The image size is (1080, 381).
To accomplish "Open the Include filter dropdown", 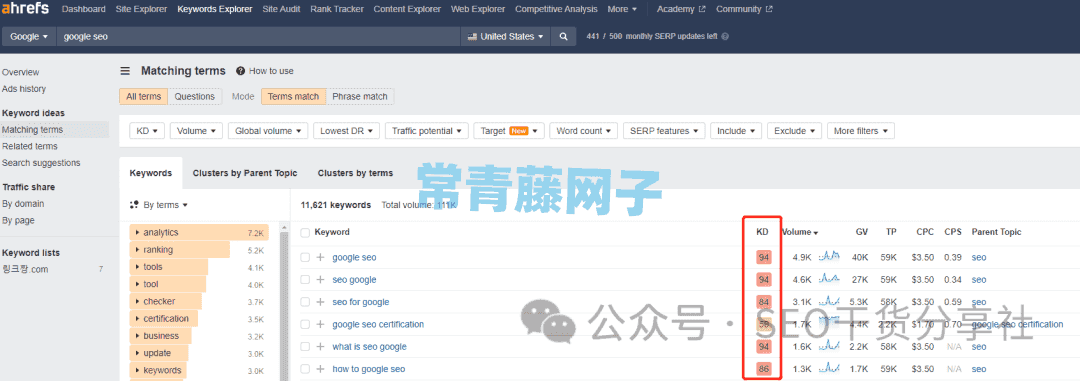I will (737, 131).
